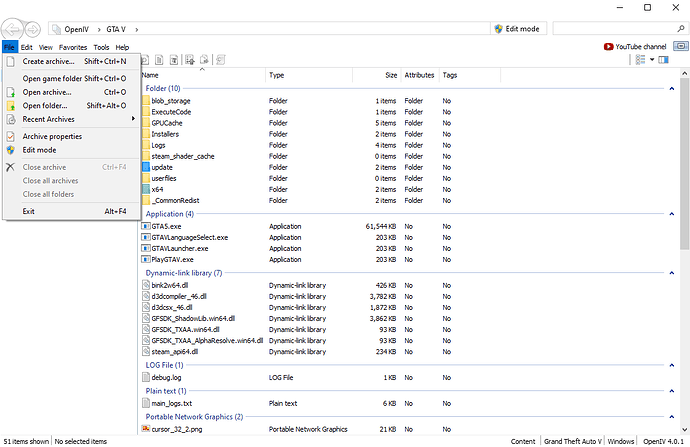The height and width of the screenshot is (447, 690).
Task: Collapse the LOG File (1) group
Action: pyautogui.click(x=672, y=365)
